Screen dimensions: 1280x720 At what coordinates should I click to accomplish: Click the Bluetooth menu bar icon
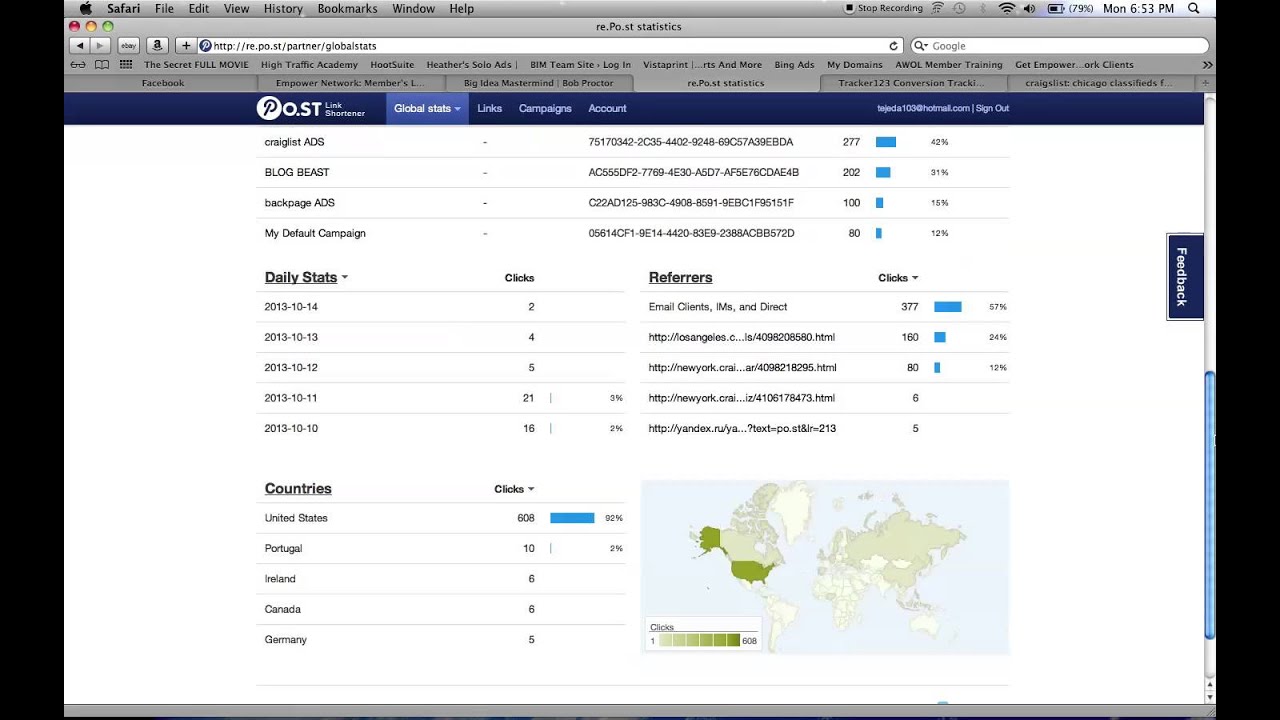pos(983,8)
